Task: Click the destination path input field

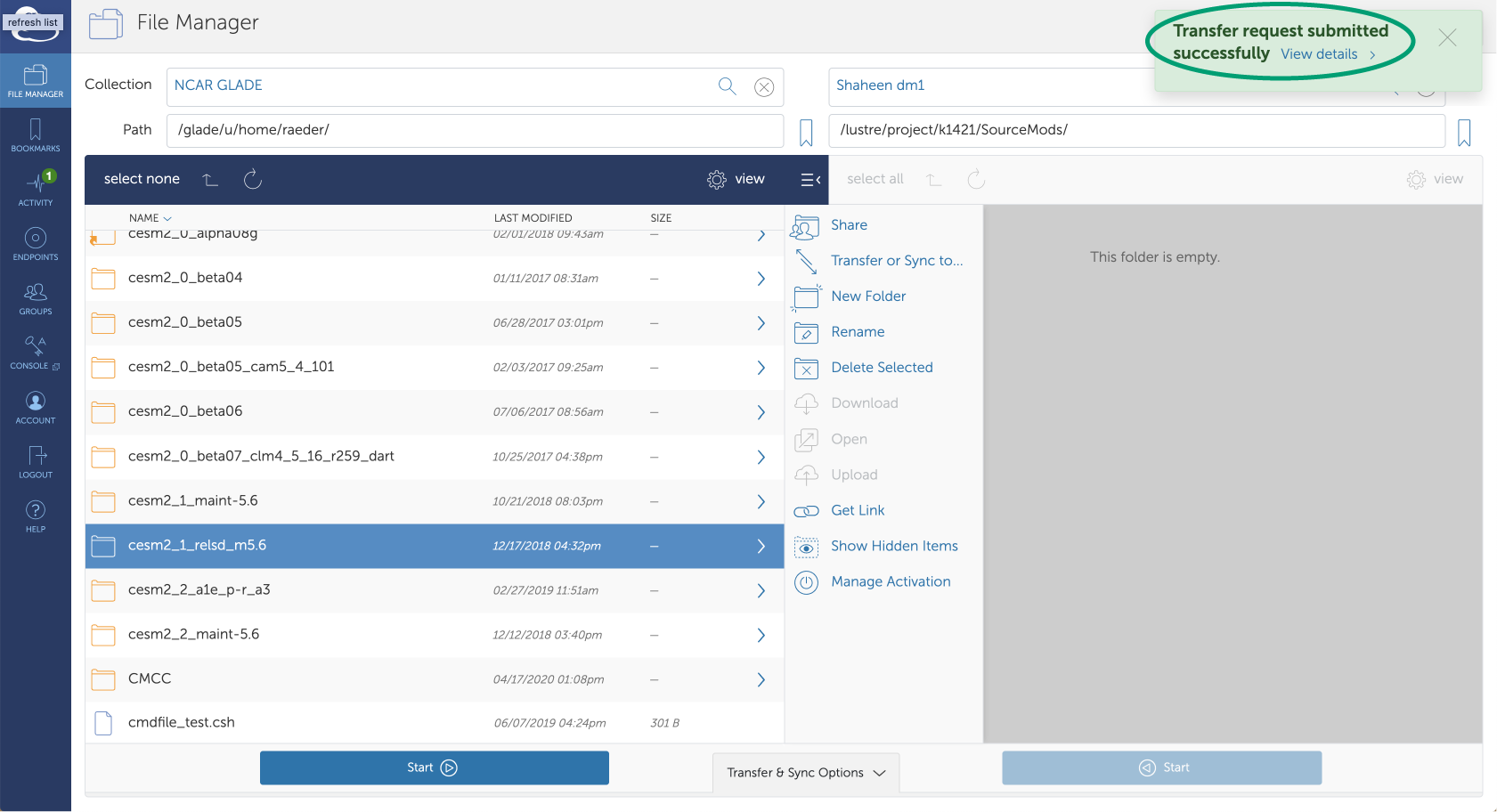Action: 1135,130
